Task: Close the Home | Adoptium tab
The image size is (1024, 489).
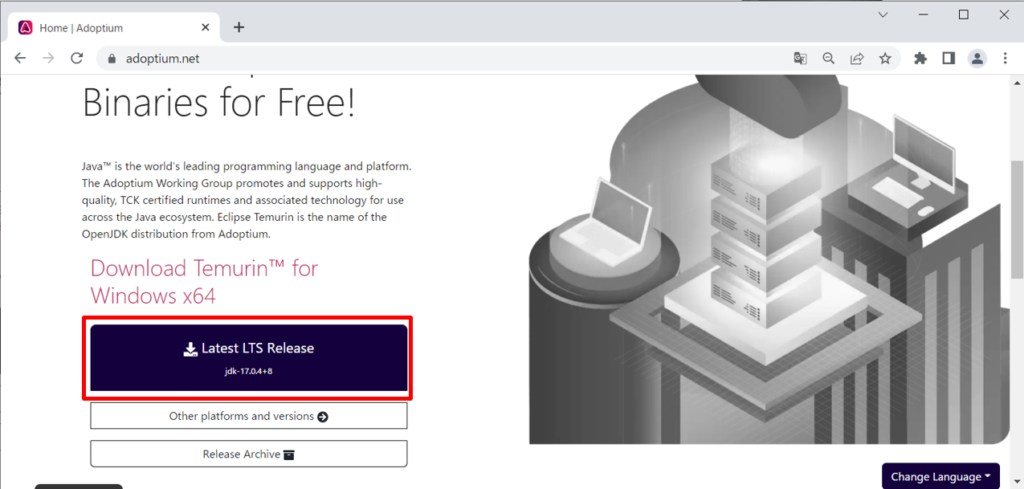Action: pos(205,27)
